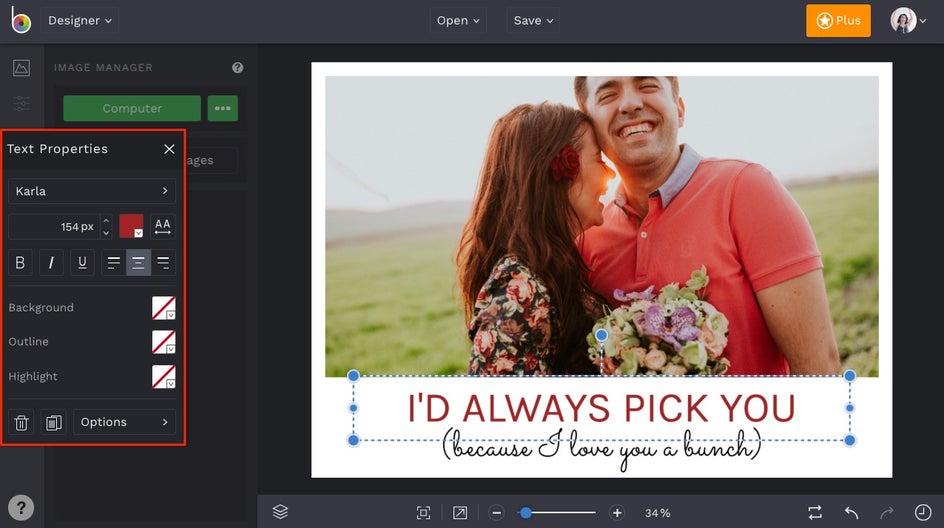Viewport: 944px width, 528px height.
Task: Click the round help button bottom left
Action: click(21, 508)
